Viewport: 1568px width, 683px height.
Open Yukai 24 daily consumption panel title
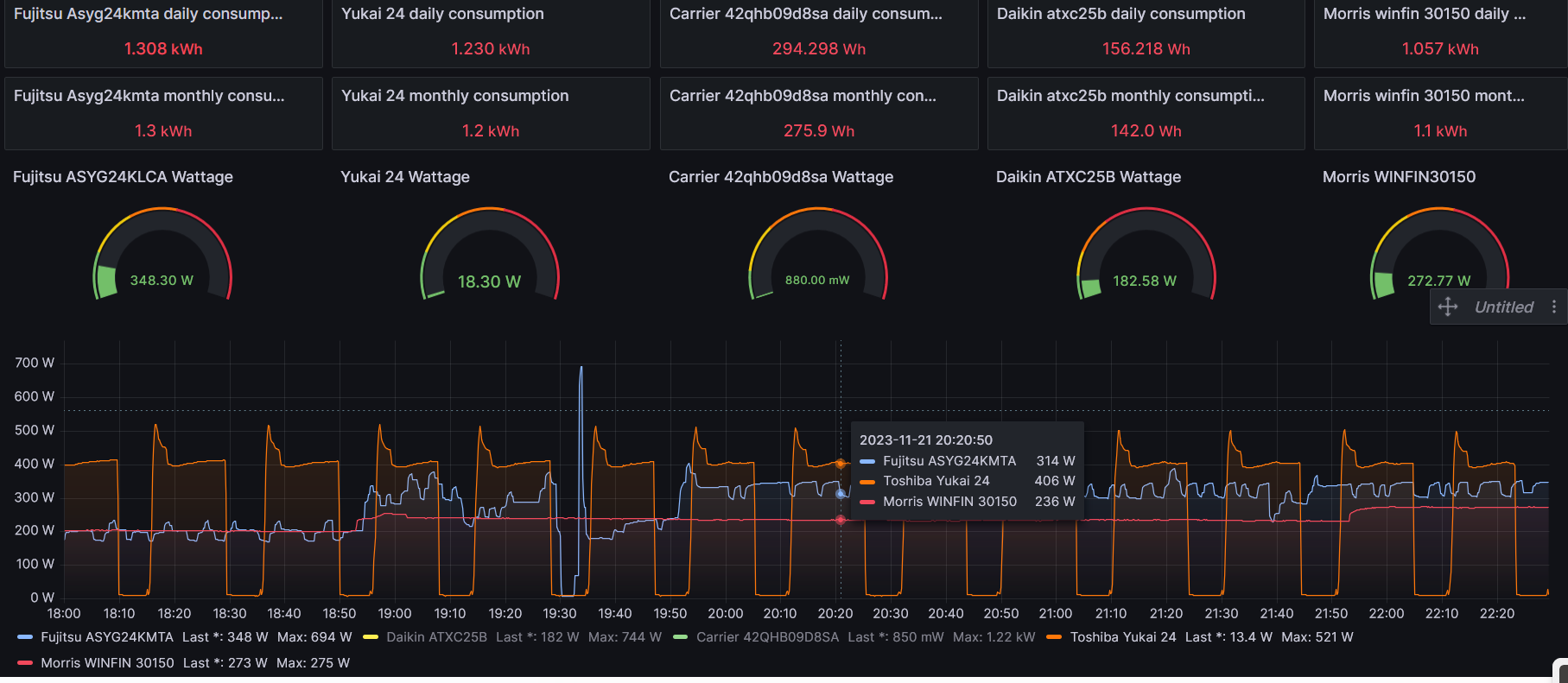click(442, 14)
